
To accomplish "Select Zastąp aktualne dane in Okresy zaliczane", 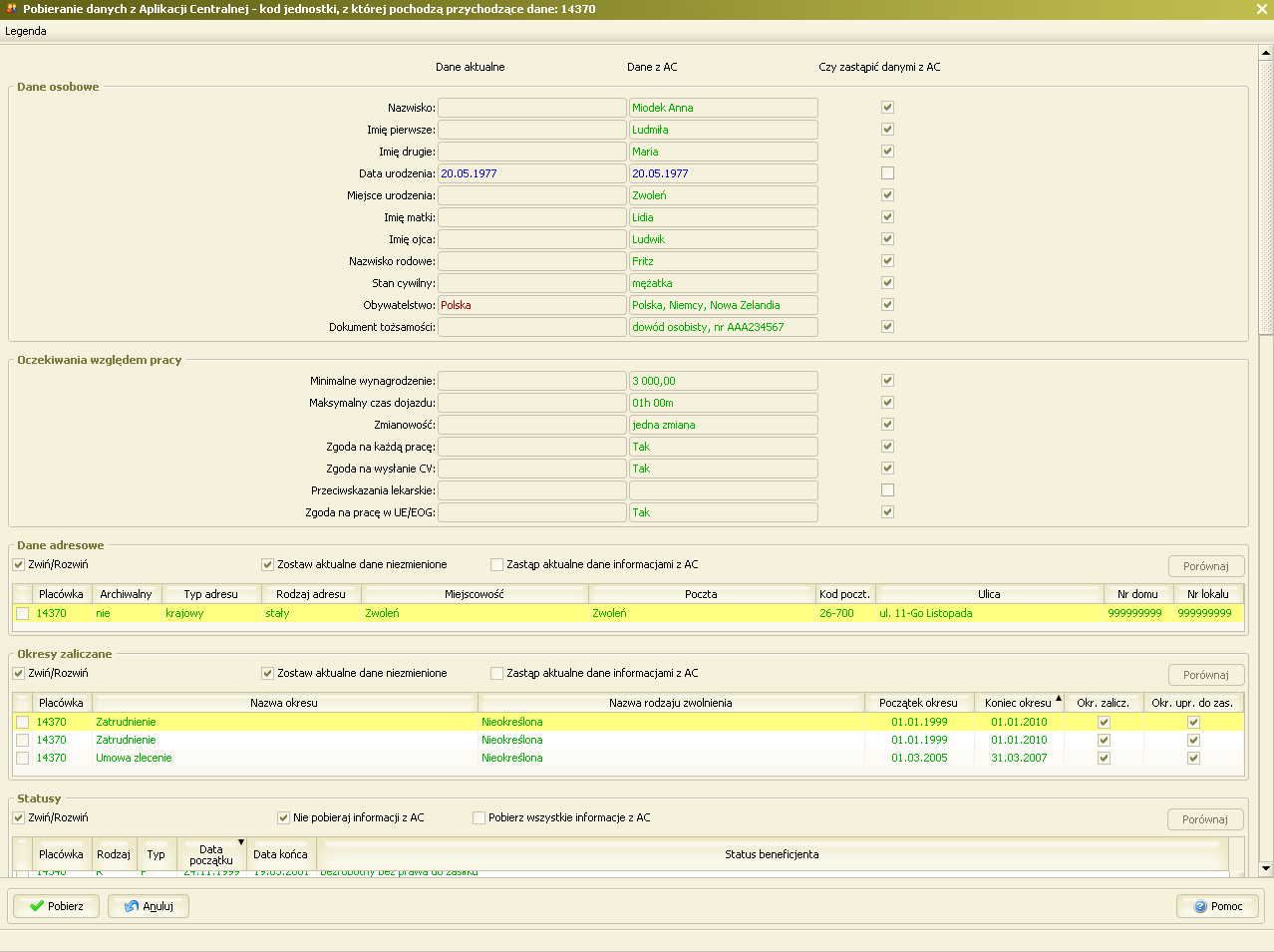I will [497, 673].
